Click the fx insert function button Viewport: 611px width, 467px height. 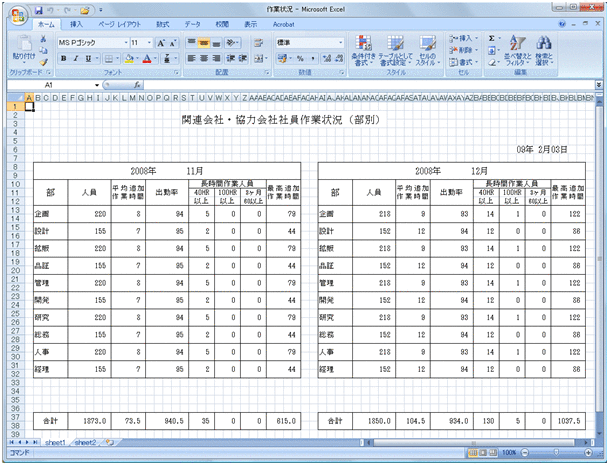pos(137,85)
